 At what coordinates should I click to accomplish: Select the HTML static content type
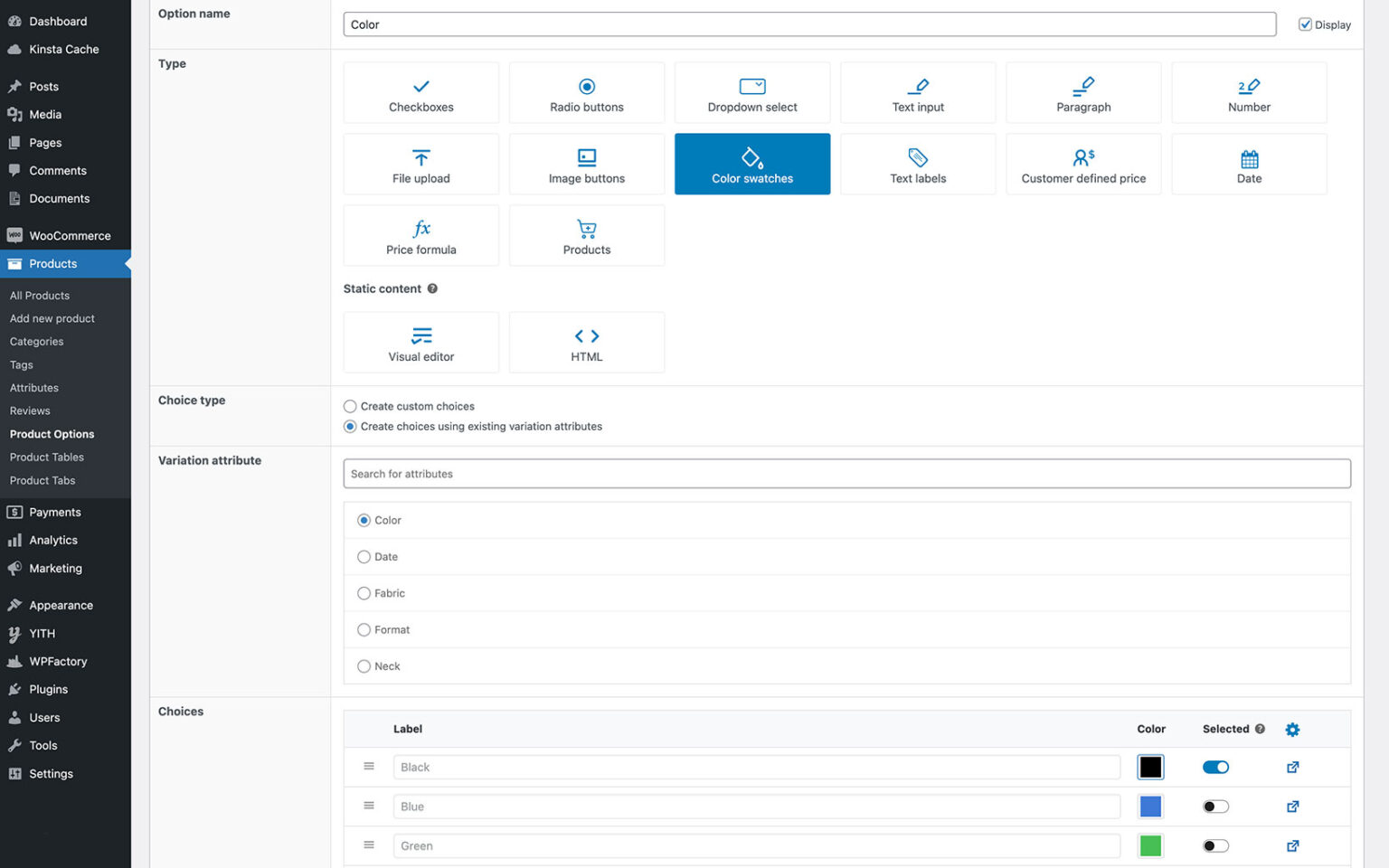coord(586,342)
